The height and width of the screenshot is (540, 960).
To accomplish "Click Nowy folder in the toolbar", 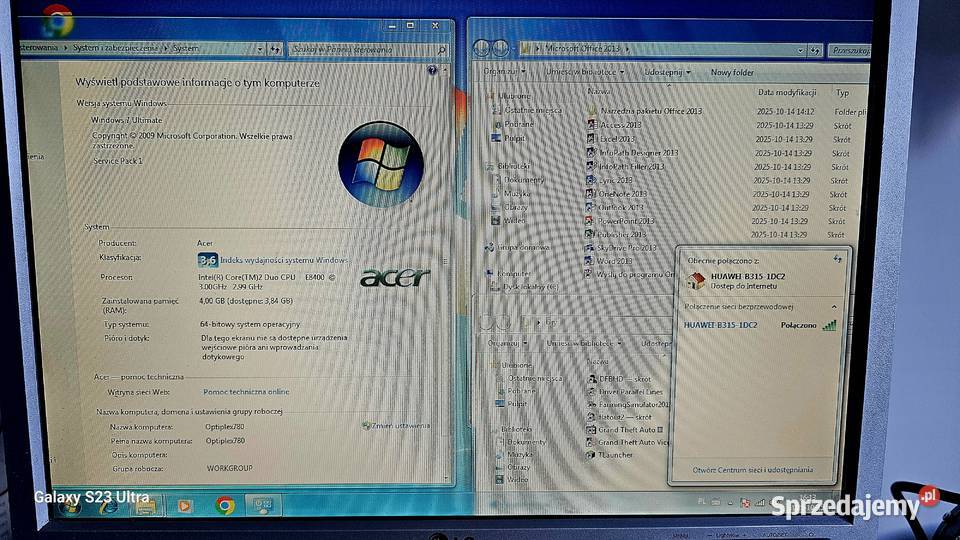I will (x=732, y=72).
